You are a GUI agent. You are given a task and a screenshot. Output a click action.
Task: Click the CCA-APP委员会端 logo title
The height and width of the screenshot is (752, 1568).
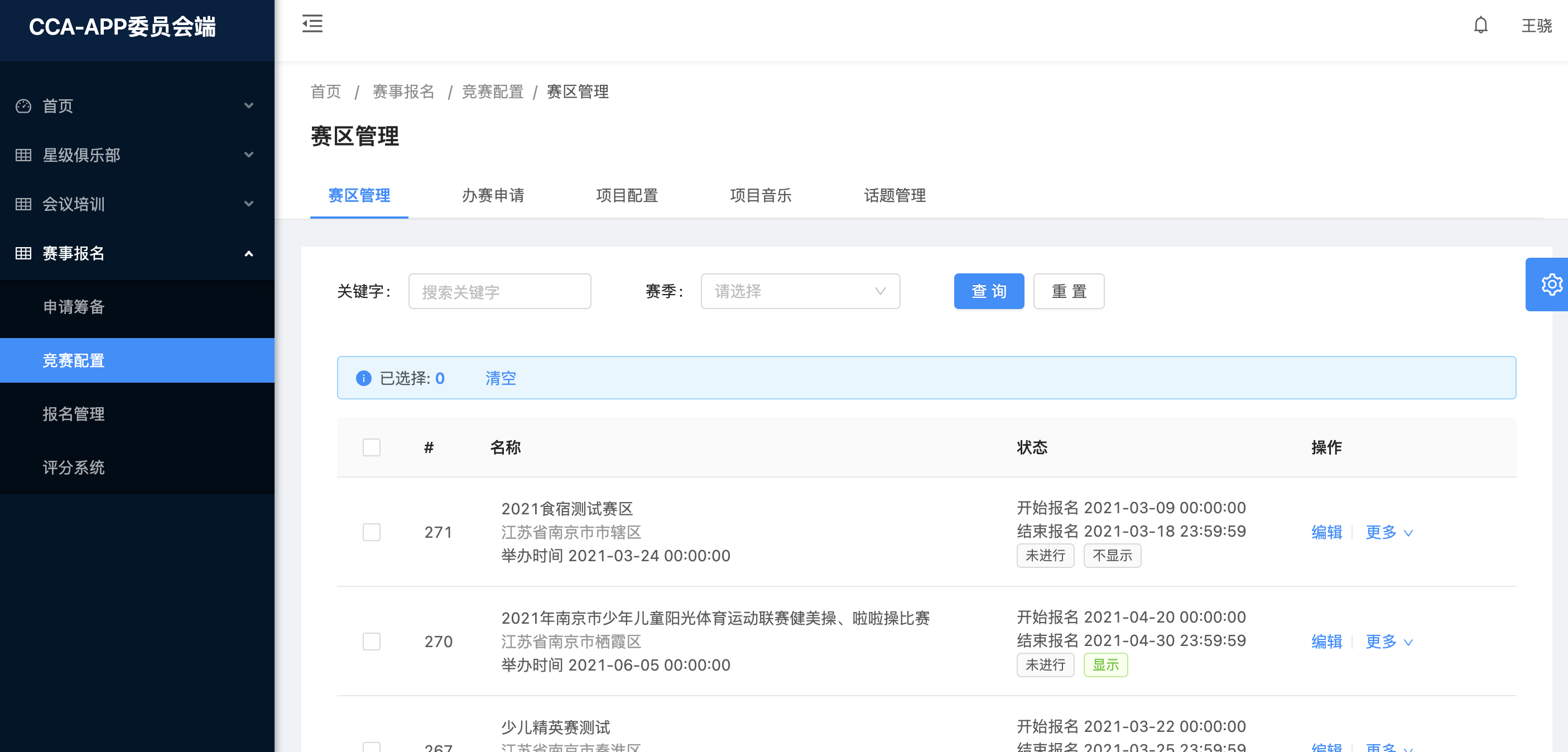[122, 27]
